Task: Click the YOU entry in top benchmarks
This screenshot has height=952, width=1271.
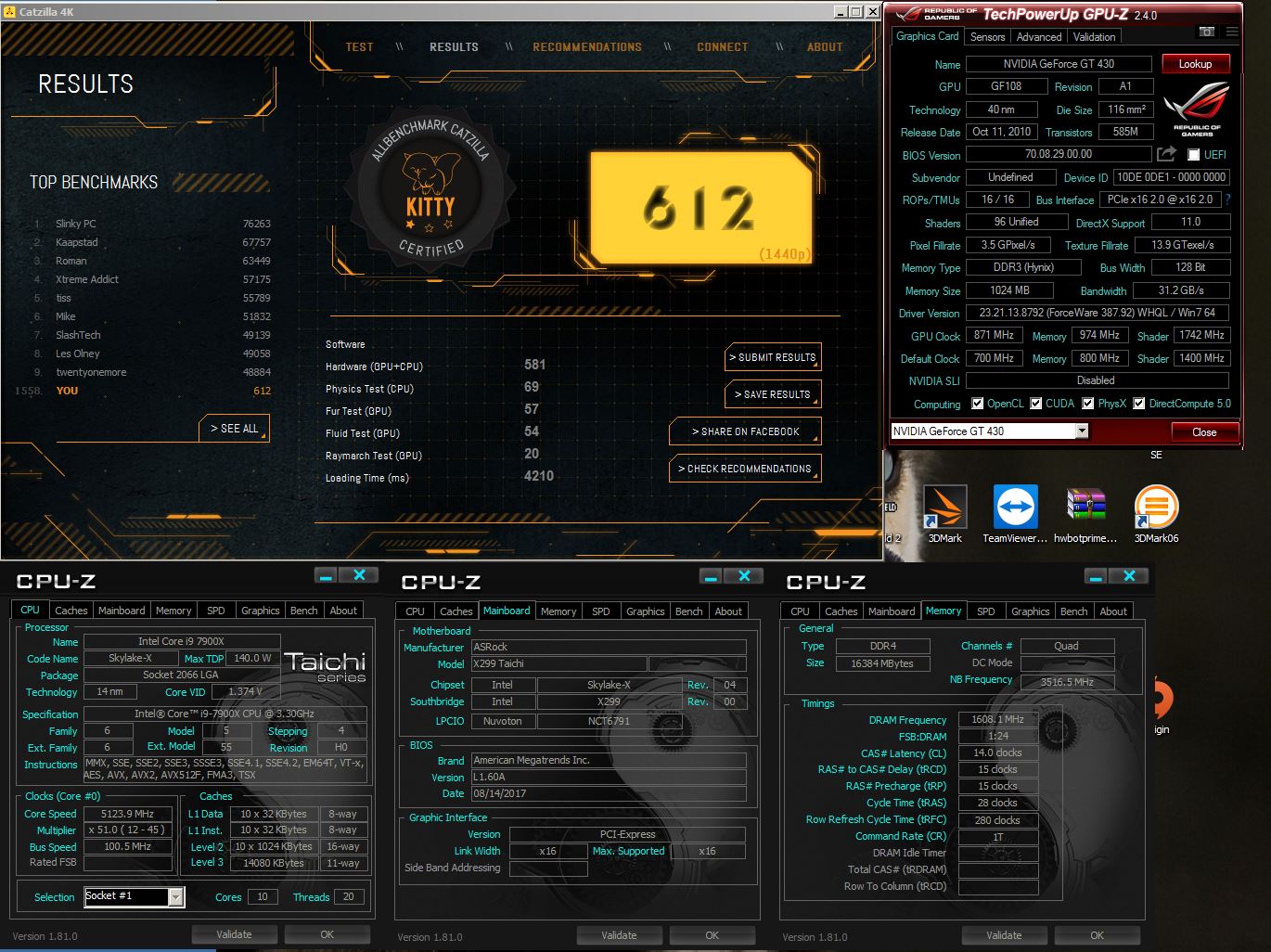Action: [143, 391]
